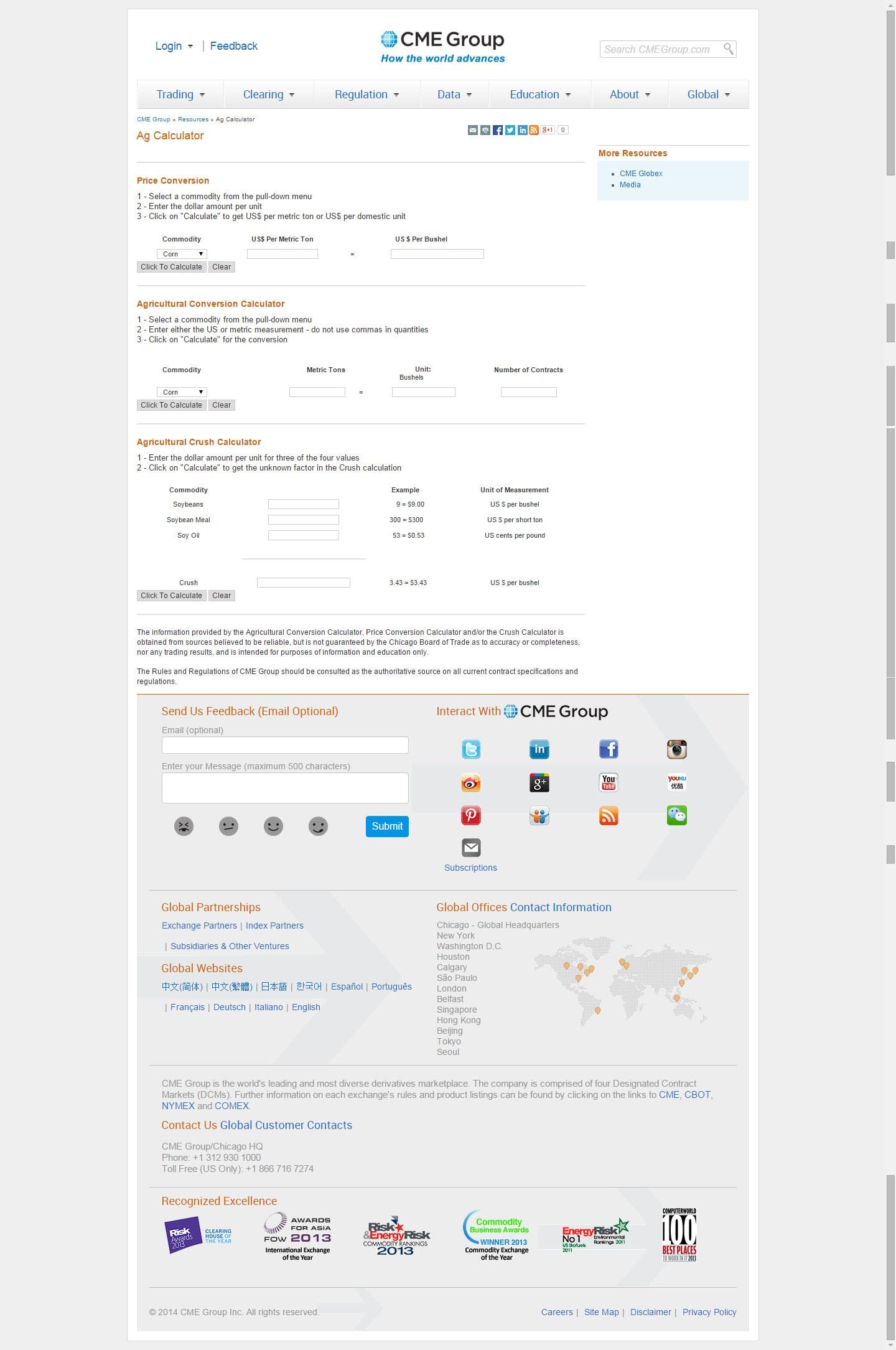Click the print icon next to the share icons
Viewport: 896px width, 1350px height.
[x=485, y=130]
